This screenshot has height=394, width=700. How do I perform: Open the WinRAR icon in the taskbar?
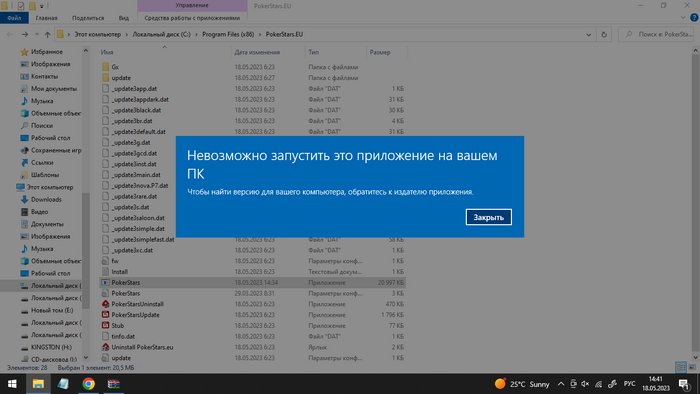click(x=113, y=384)
